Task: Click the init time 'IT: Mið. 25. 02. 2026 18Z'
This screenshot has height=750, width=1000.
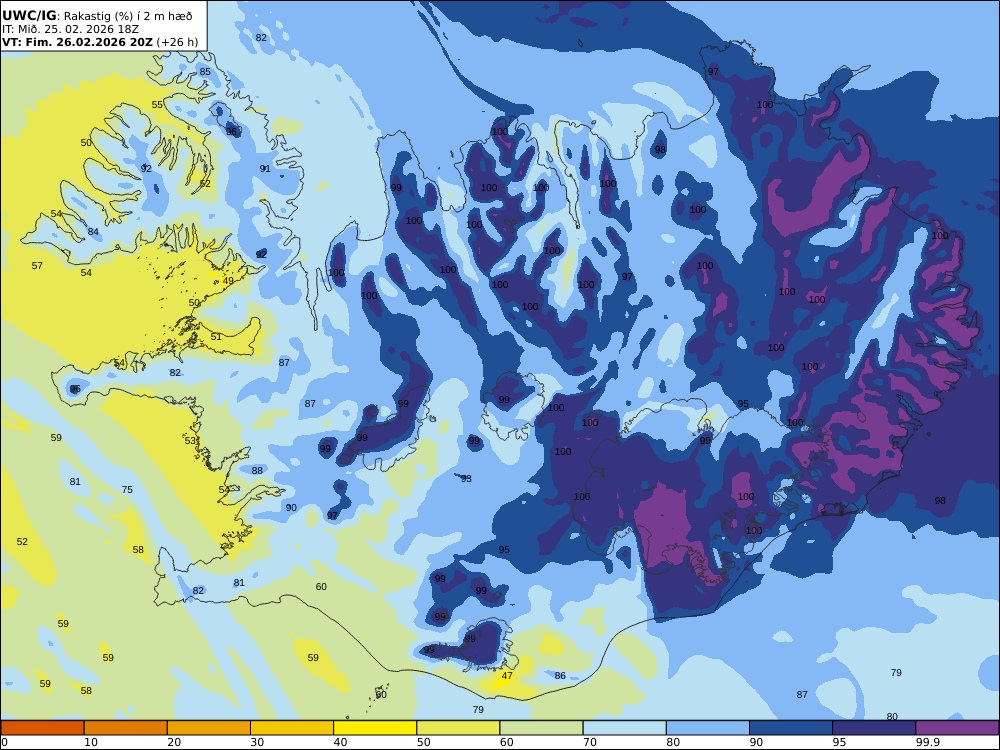Action: click(70, 29)
